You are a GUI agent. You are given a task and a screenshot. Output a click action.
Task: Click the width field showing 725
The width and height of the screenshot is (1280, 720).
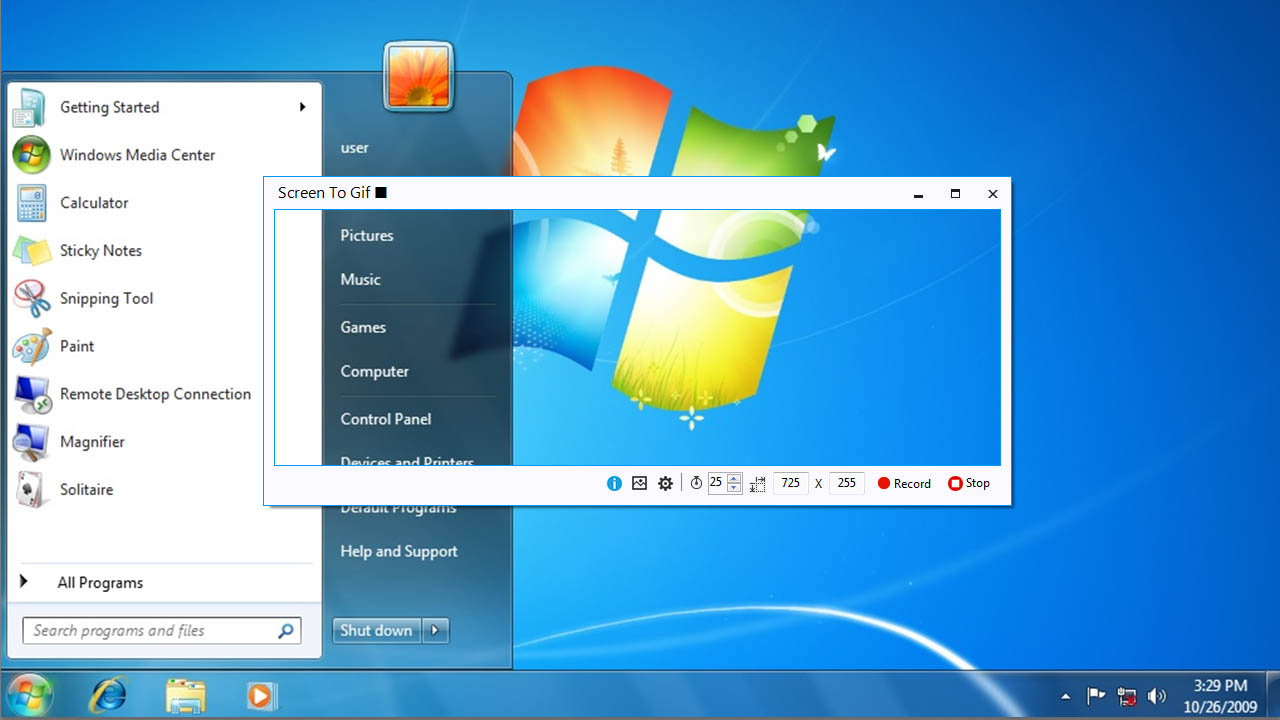(x=790, y=483)
